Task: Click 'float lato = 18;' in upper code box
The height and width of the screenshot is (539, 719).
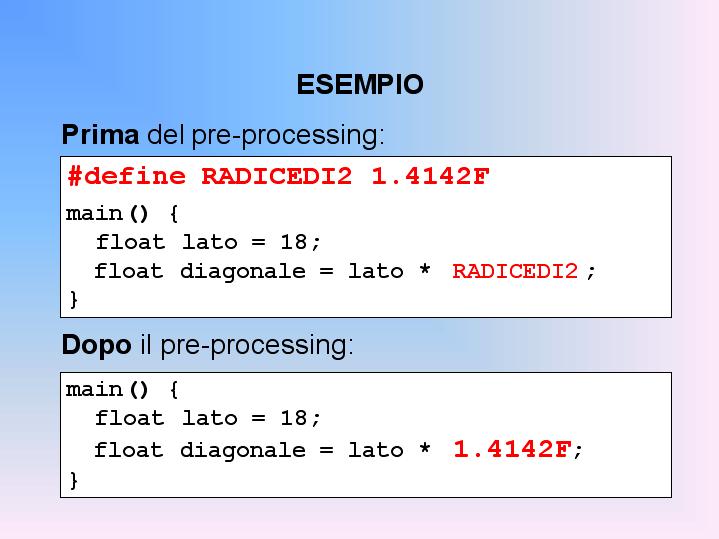Action: click(208, 241)
